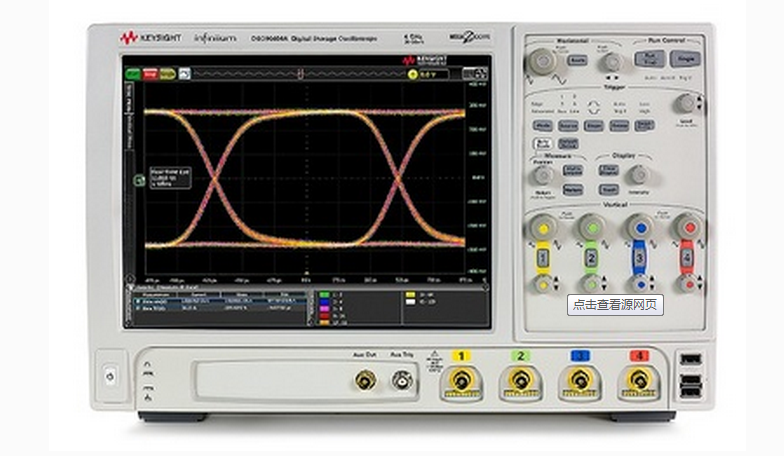
Task: Click the Aux Out BNC connector
Action: click(x=366, y=380)
